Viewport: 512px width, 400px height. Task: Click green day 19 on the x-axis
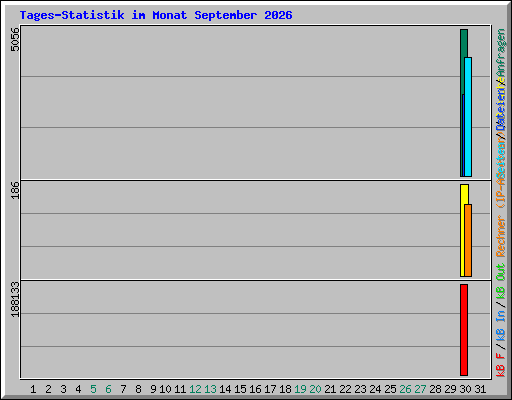[x=300, y=389]
